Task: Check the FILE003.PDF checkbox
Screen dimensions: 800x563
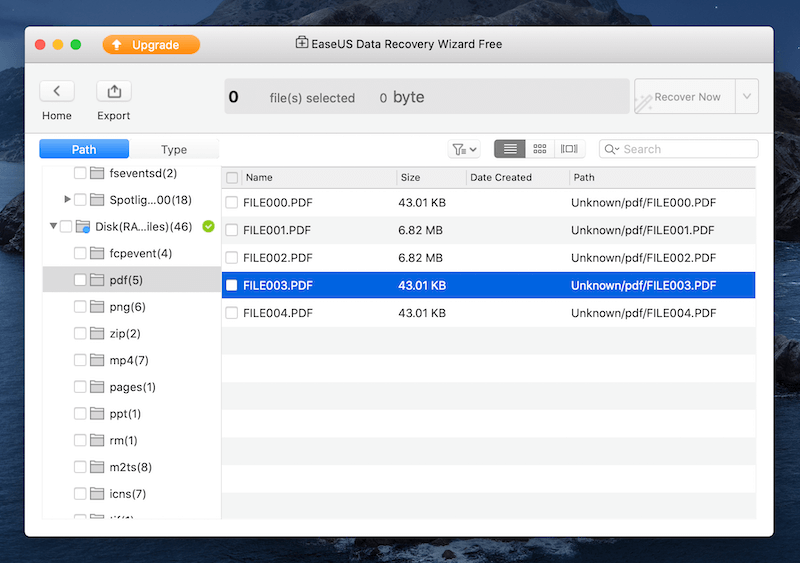Action: point(232,285)
